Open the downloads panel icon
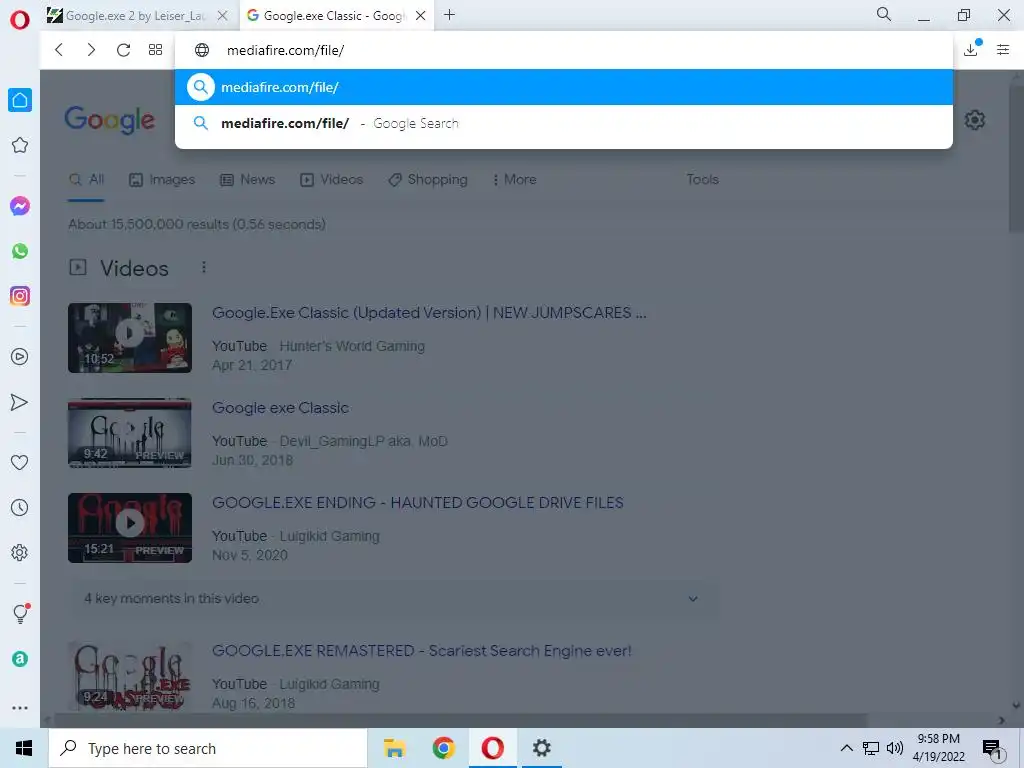The image size is (1024, 768). [971, 50]
